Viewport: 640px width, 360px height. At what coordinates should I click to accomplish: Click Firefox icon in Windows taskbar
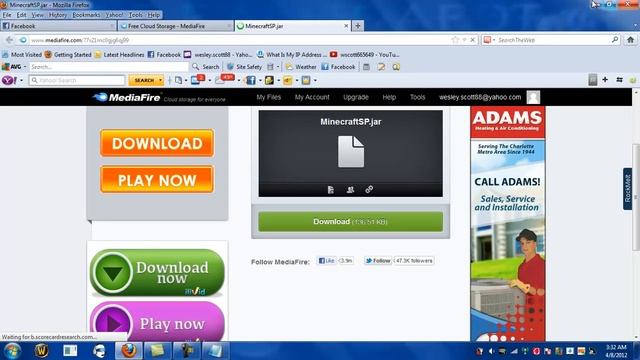[129, 351]
